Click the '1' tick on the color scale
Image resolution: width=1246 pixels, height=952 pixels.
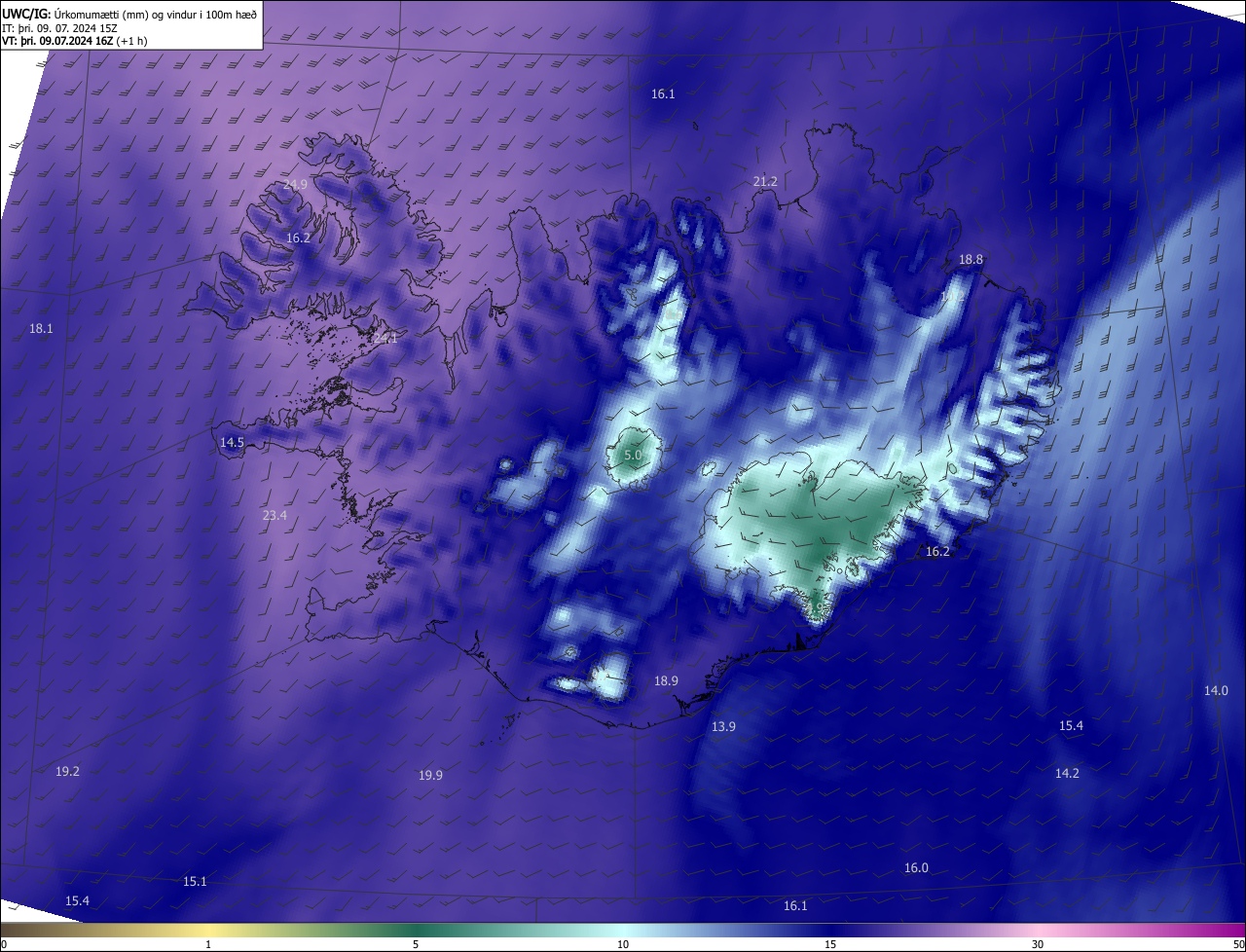(x=208, y=944)
